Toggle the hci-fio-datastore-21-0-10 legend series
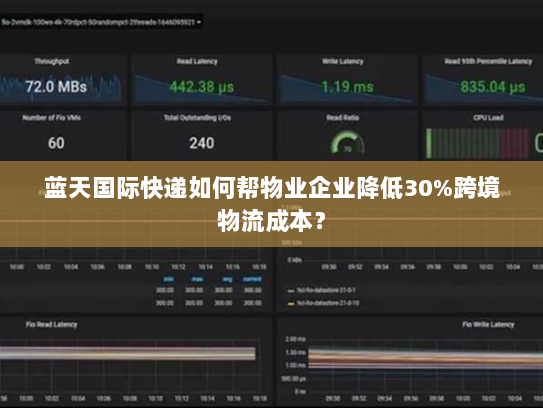Image resolution: width=543 pixels, height=408 pixels. pos(323,303)
